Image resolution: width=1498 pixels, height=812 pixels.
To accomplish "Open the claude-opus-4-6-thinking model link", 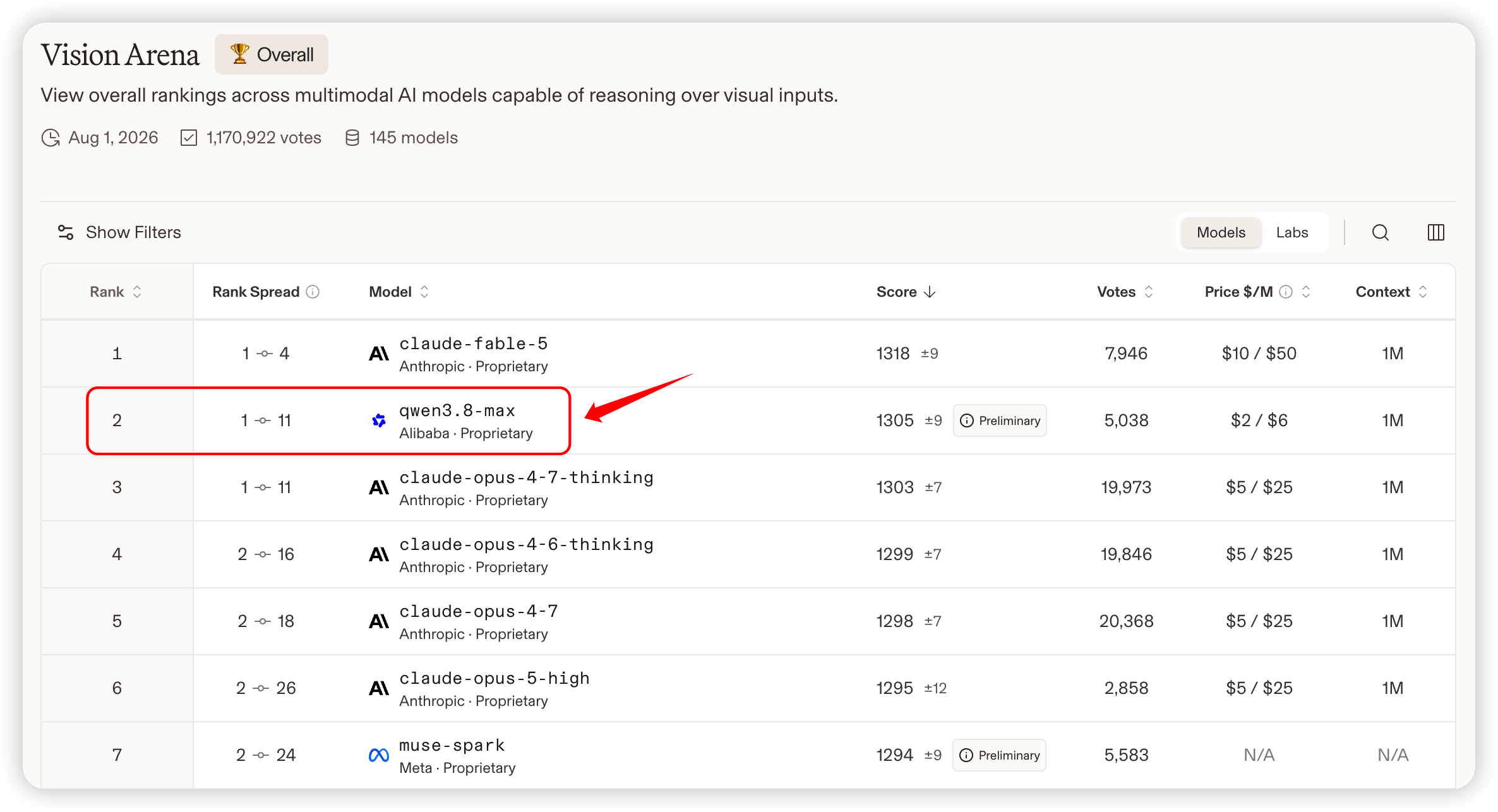I will pyautogui.click(x=527, y=544).
